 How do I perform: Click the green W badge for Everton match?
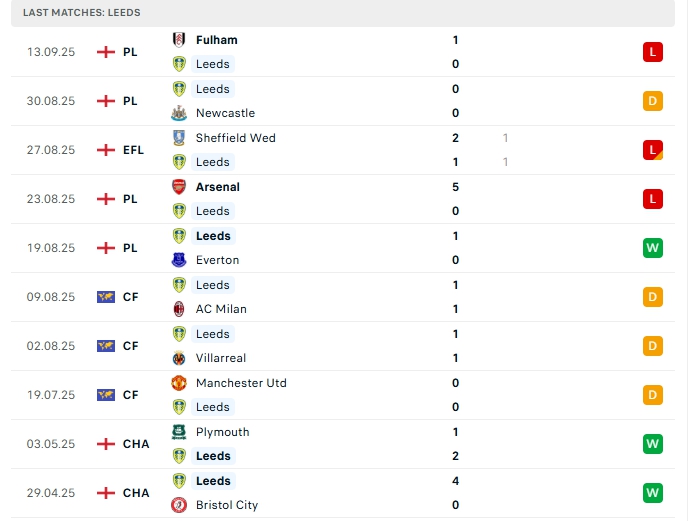(653, 248)
